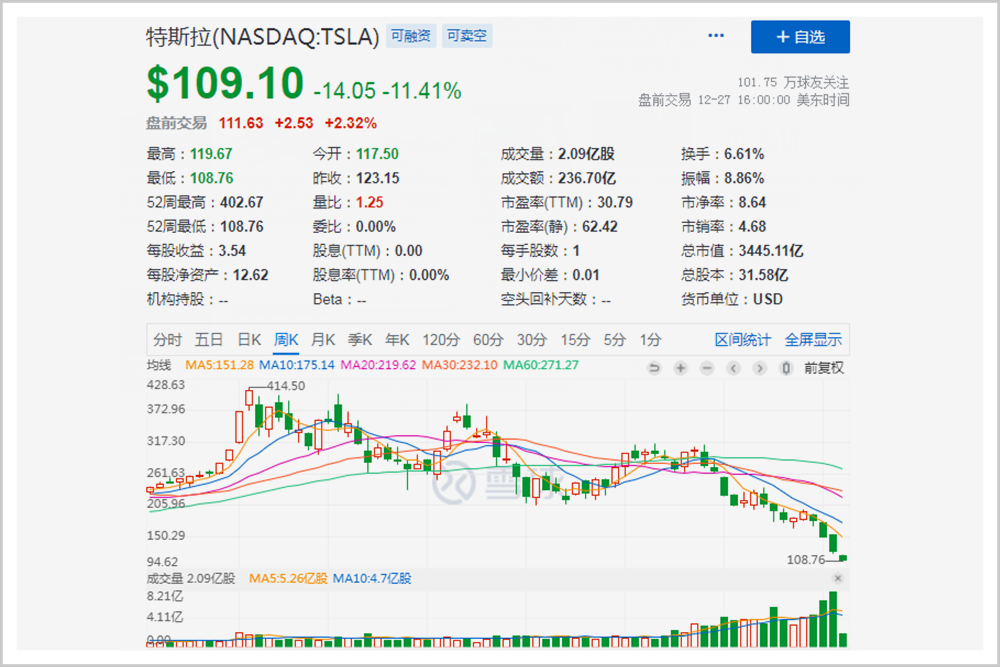This screenshot has height=667, width=1000.
Task: Click the 成交量 2.09亿股 stat in the data grid
Action: pos(557,154)
